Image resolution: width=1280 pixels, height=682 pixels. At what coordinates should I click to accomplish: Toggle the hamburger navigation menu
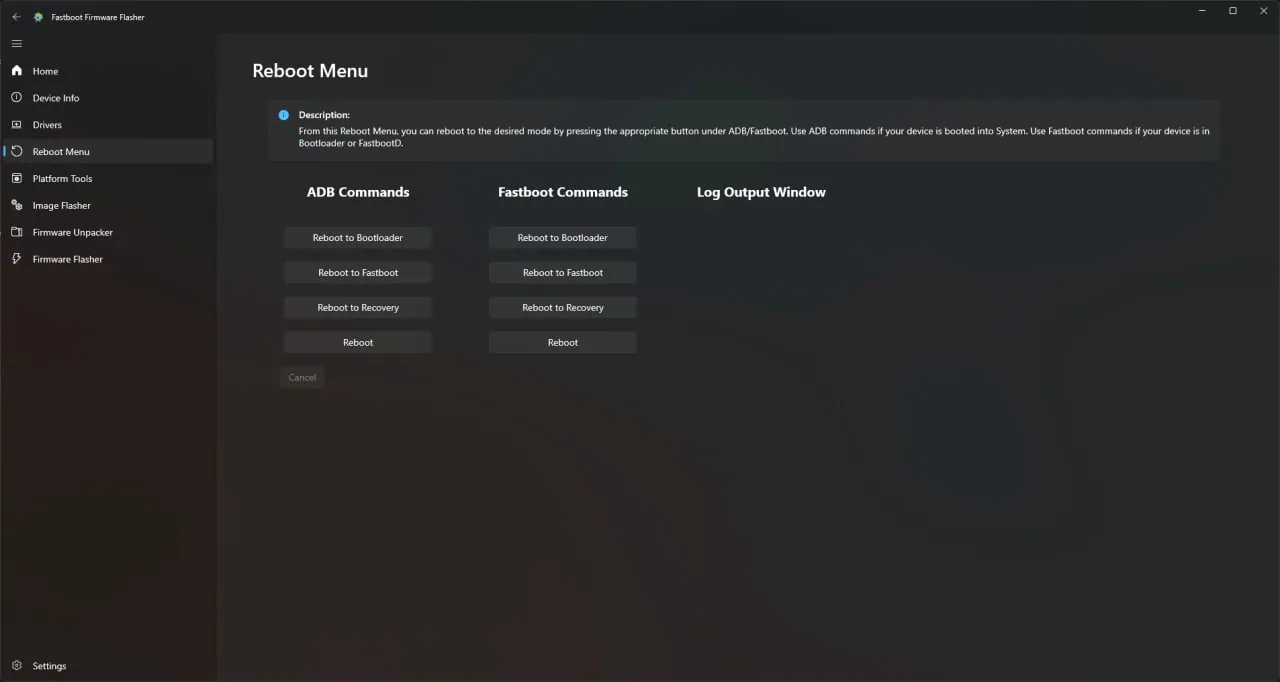(x=16, y=44)
